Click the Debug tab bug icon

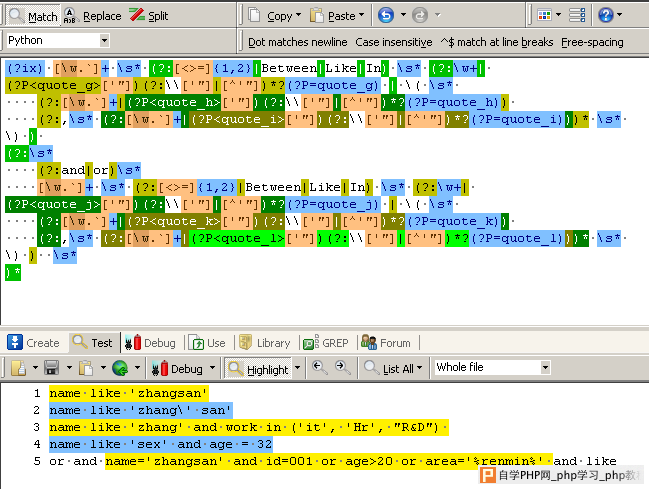point(133,342)
